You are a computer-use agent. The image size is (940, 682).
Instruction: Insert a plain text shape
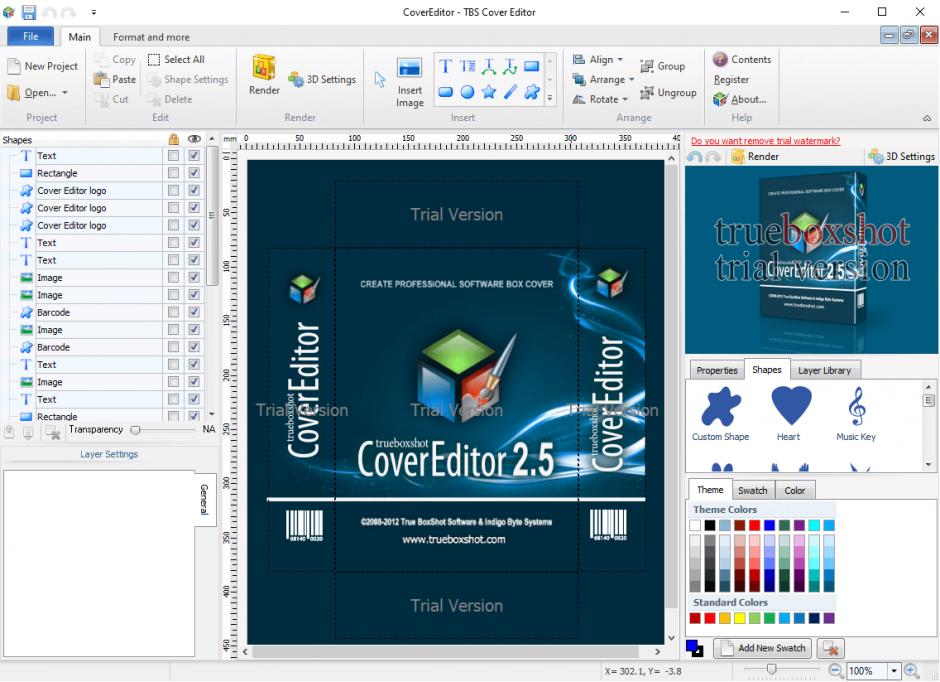click(x=445, y=66)
